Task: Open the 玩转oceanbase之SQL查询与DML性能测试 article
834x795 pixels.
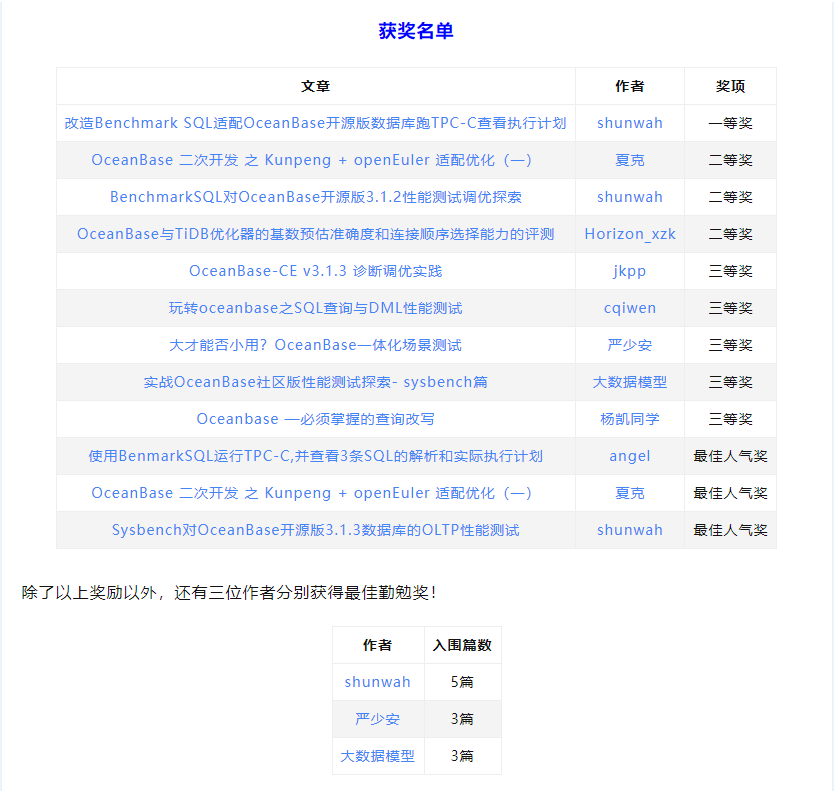Action: [315, 308]
